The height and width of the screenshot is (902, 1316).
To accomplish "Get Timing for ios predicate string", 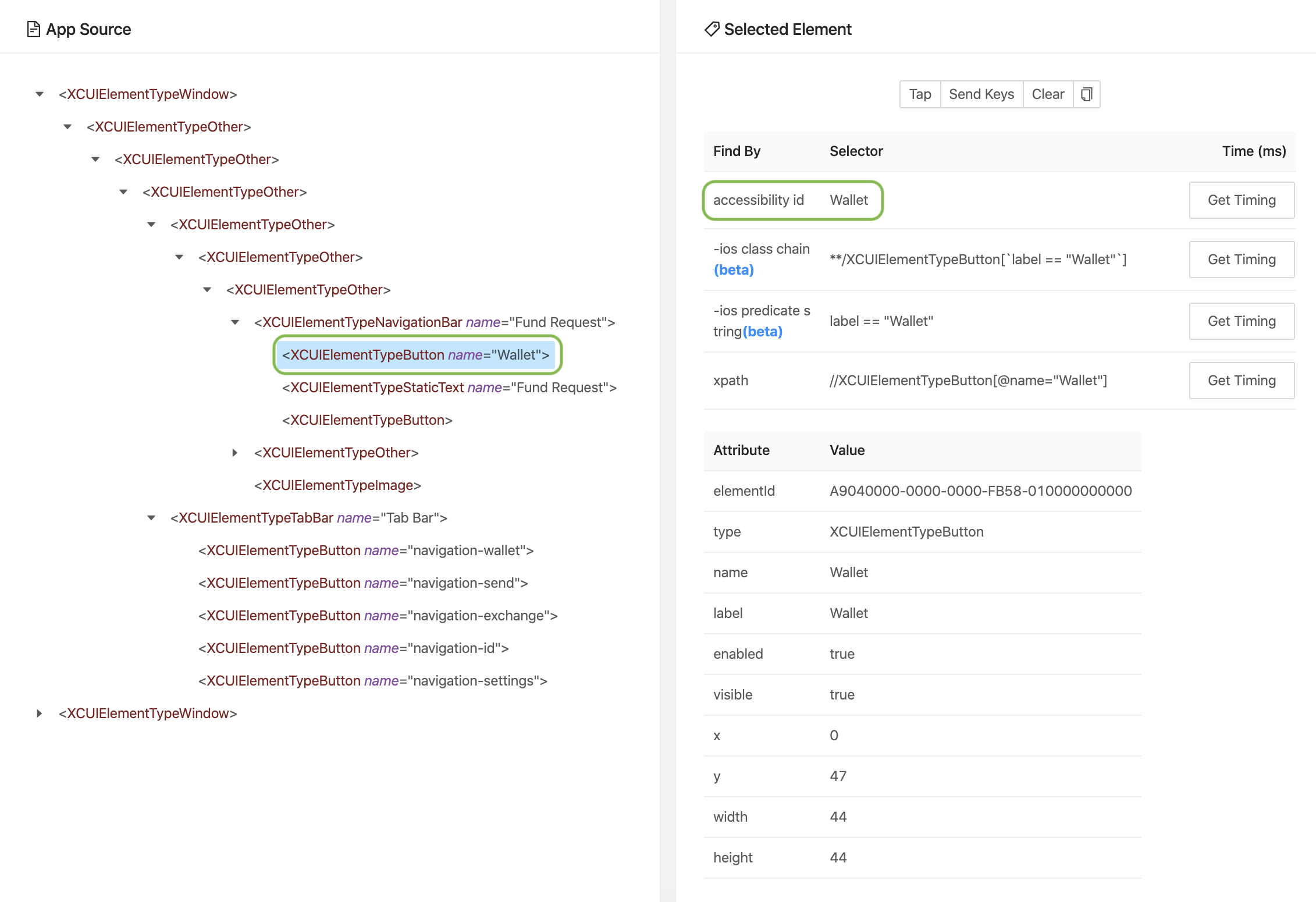I will coord(1241,321).
